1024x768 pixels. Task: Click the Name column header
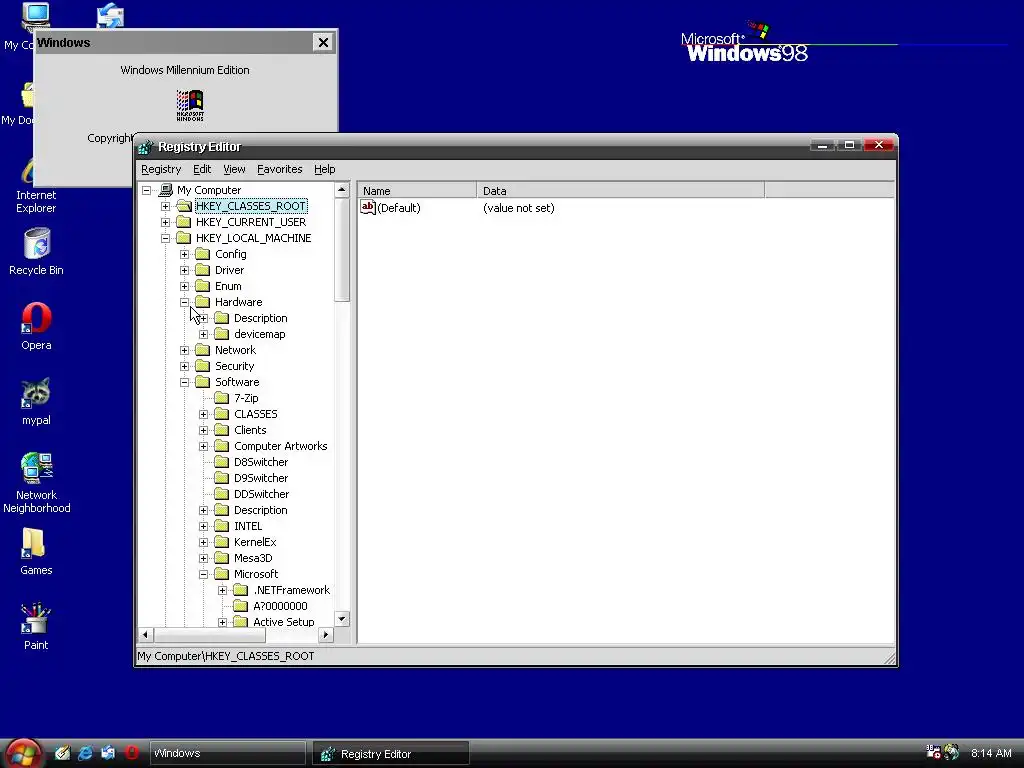point(417,191)
